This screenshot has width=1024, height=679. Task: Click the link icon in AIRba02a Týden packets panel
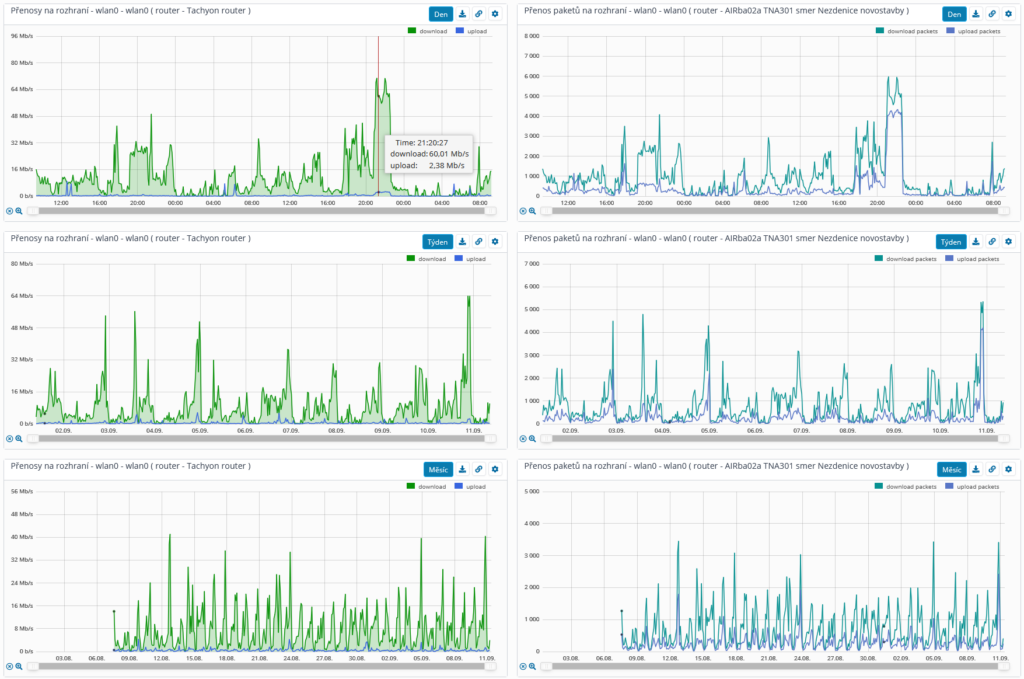pos(992,242)
